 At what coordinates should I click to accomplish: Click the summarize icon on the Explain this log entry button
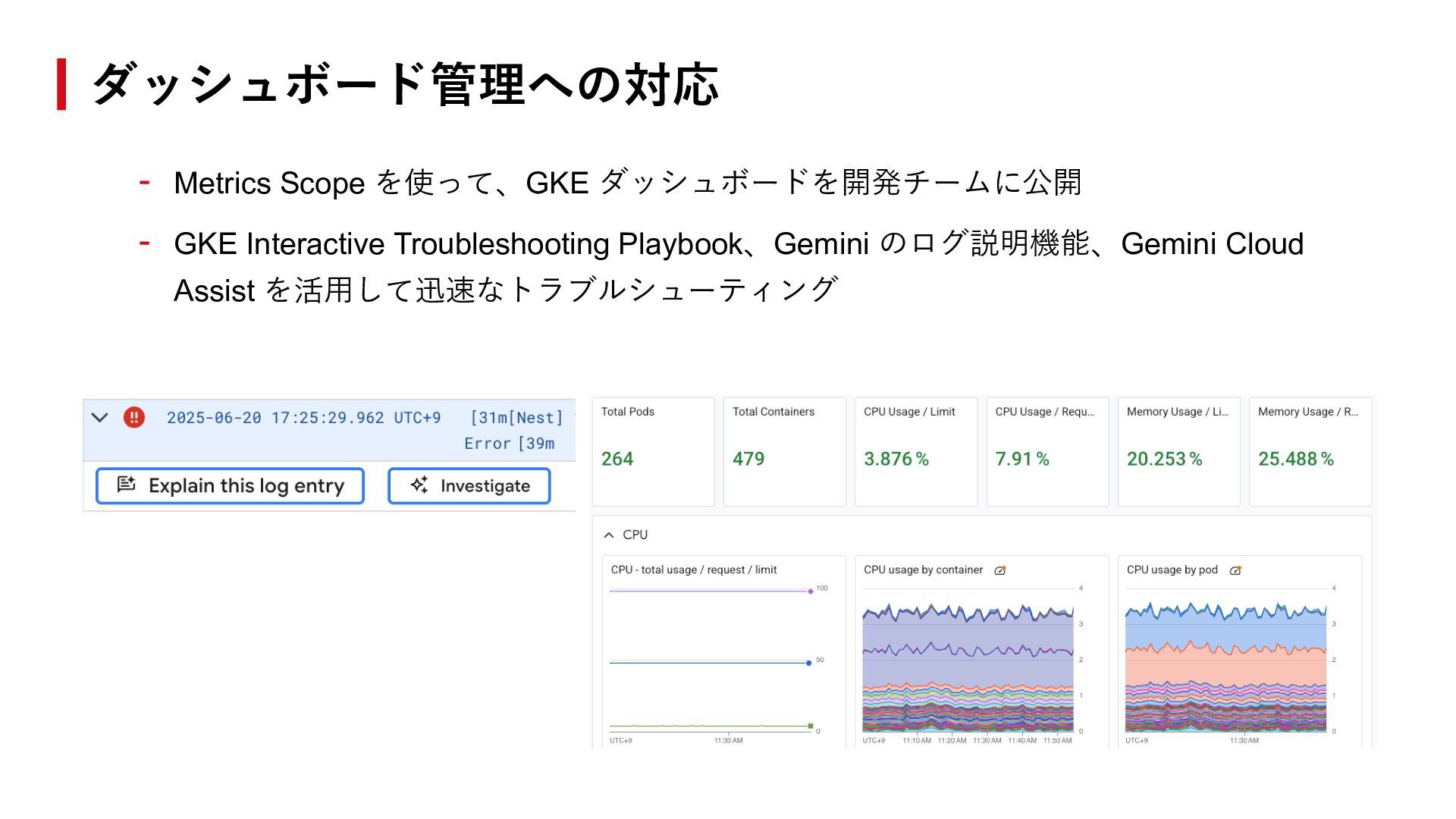[x=127, y=485]
